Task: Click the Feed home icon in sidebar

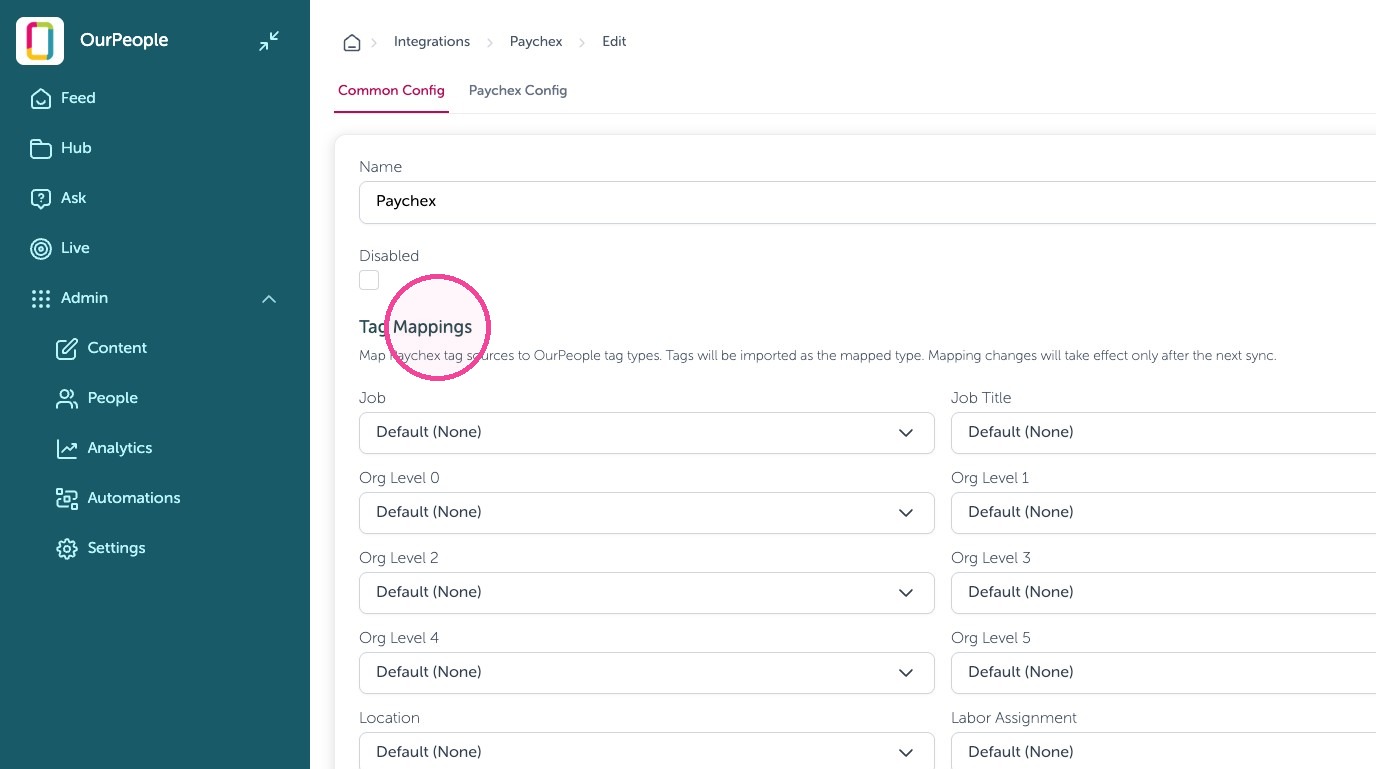Action: (41, 98)
